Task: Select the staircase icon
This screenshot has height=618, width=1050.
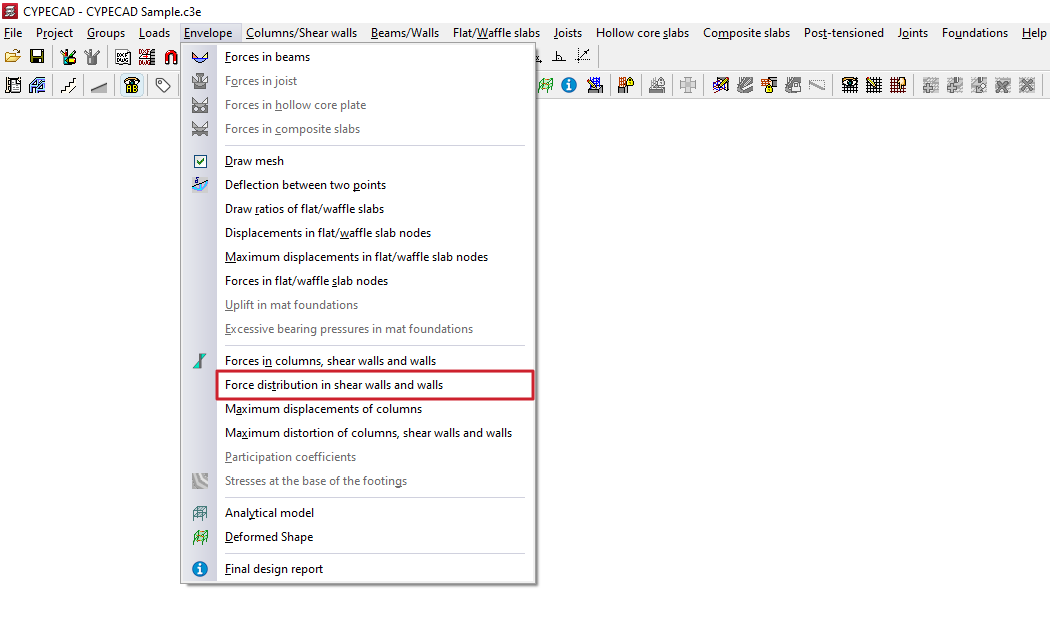Action: coord(68,85)
